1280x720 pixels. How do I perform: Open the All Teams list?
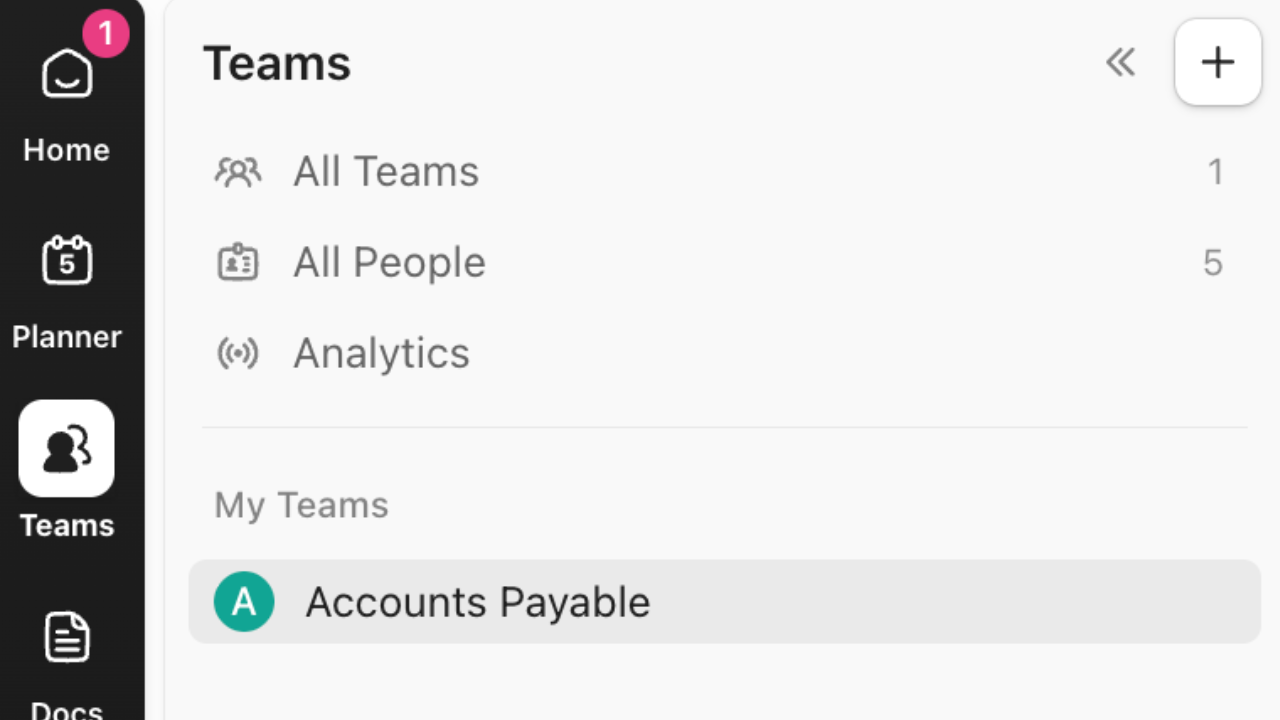click(x=385, y=171)
